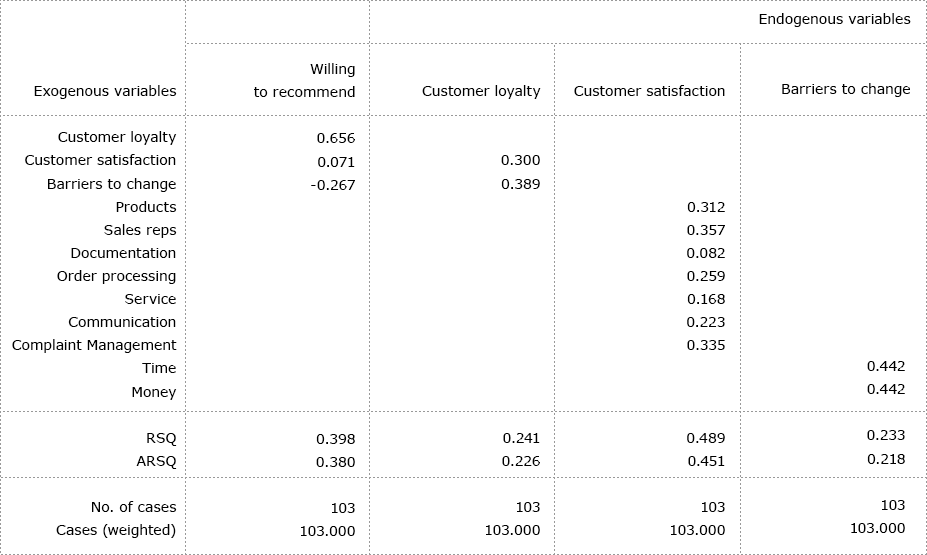The height and width of the screenshot is (555, 927).
Task: Click the -0.267 Barriers to change value
Action: point(333,185)
